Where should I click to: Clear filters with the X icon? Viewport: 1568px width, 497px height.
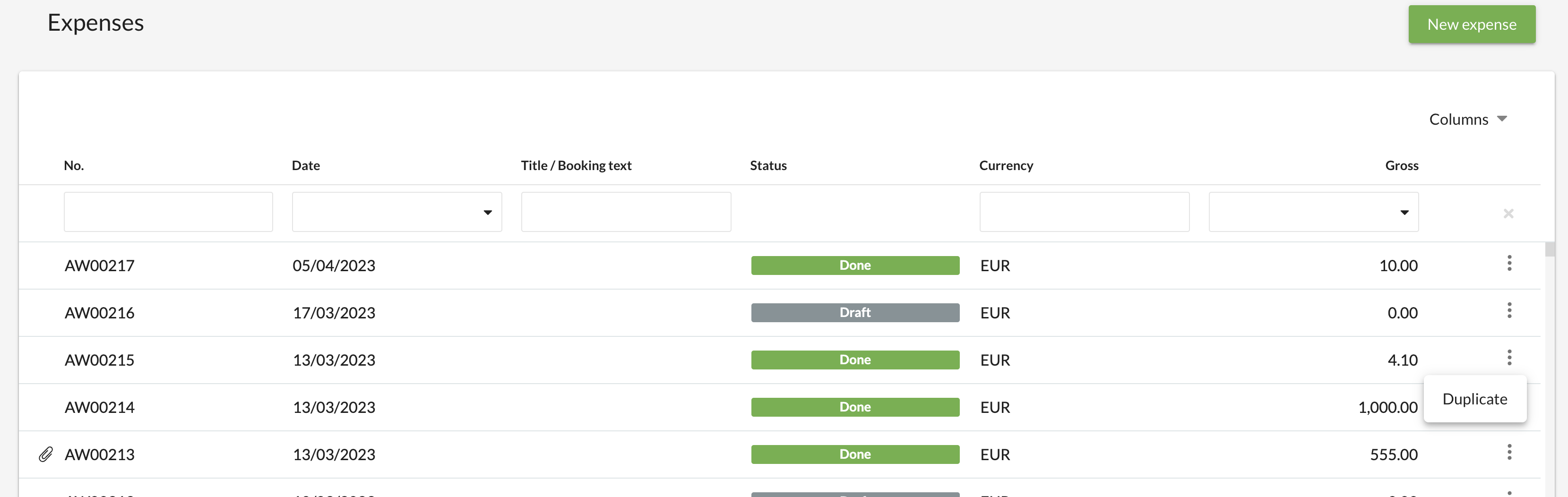[x=1508, y=214]
